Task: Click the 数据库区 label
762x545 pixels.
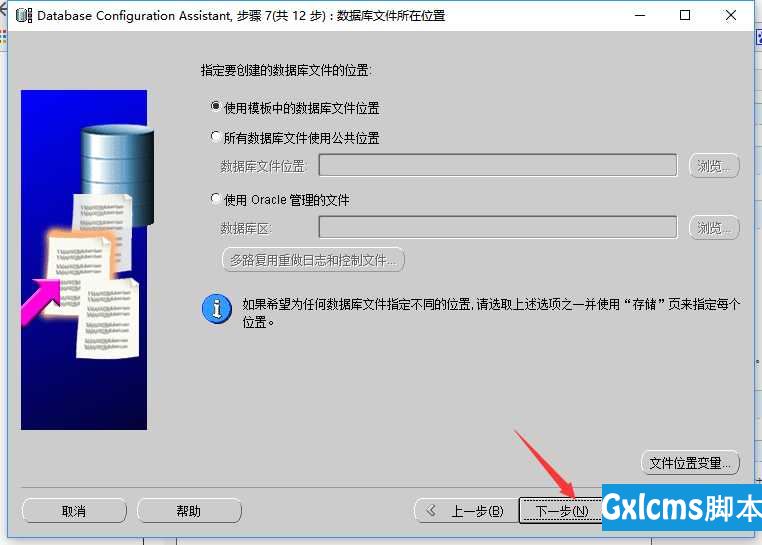Action: (x=245, y=228)
